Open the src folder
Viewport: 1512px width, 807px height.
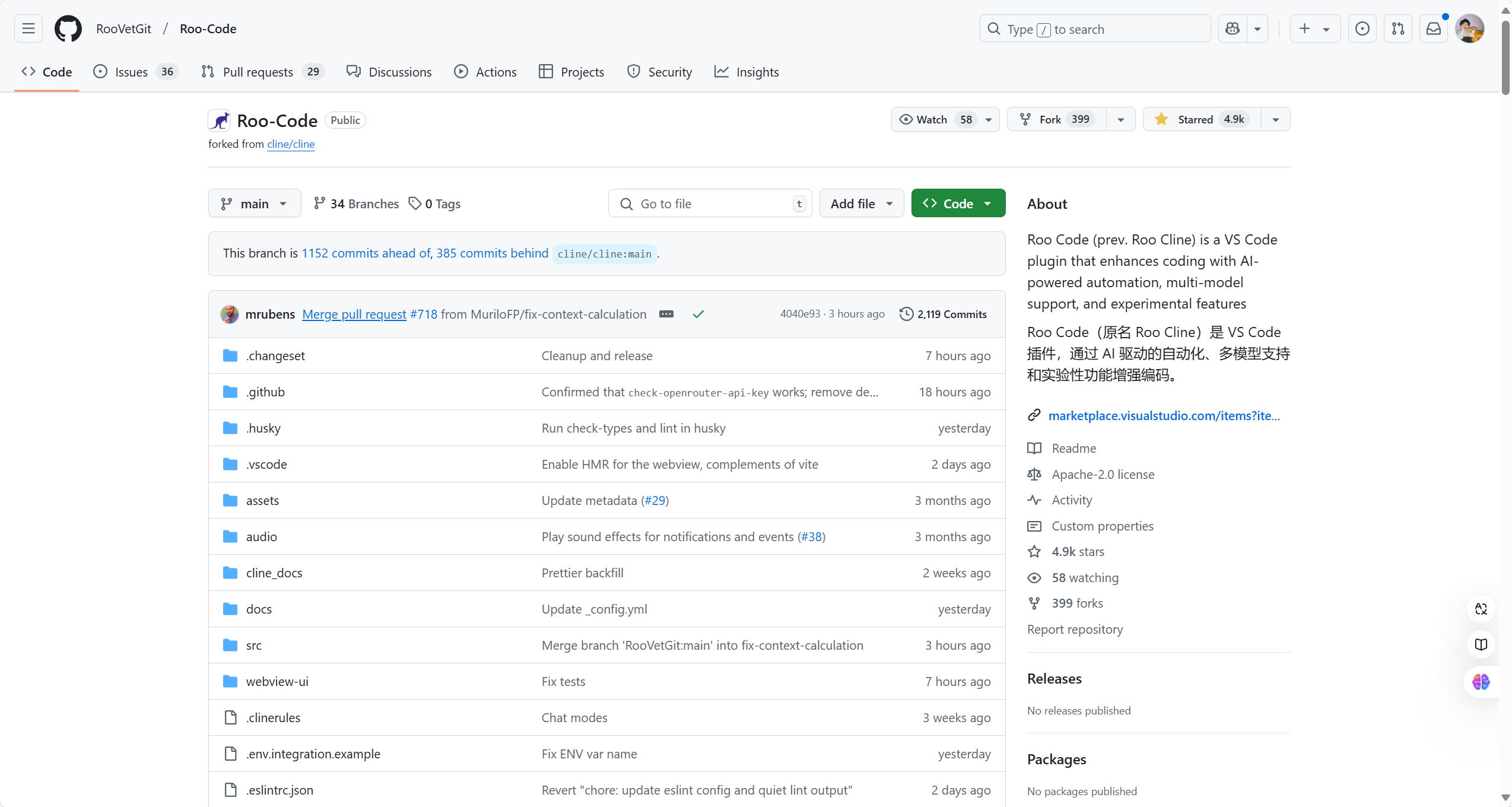point(254,645)
